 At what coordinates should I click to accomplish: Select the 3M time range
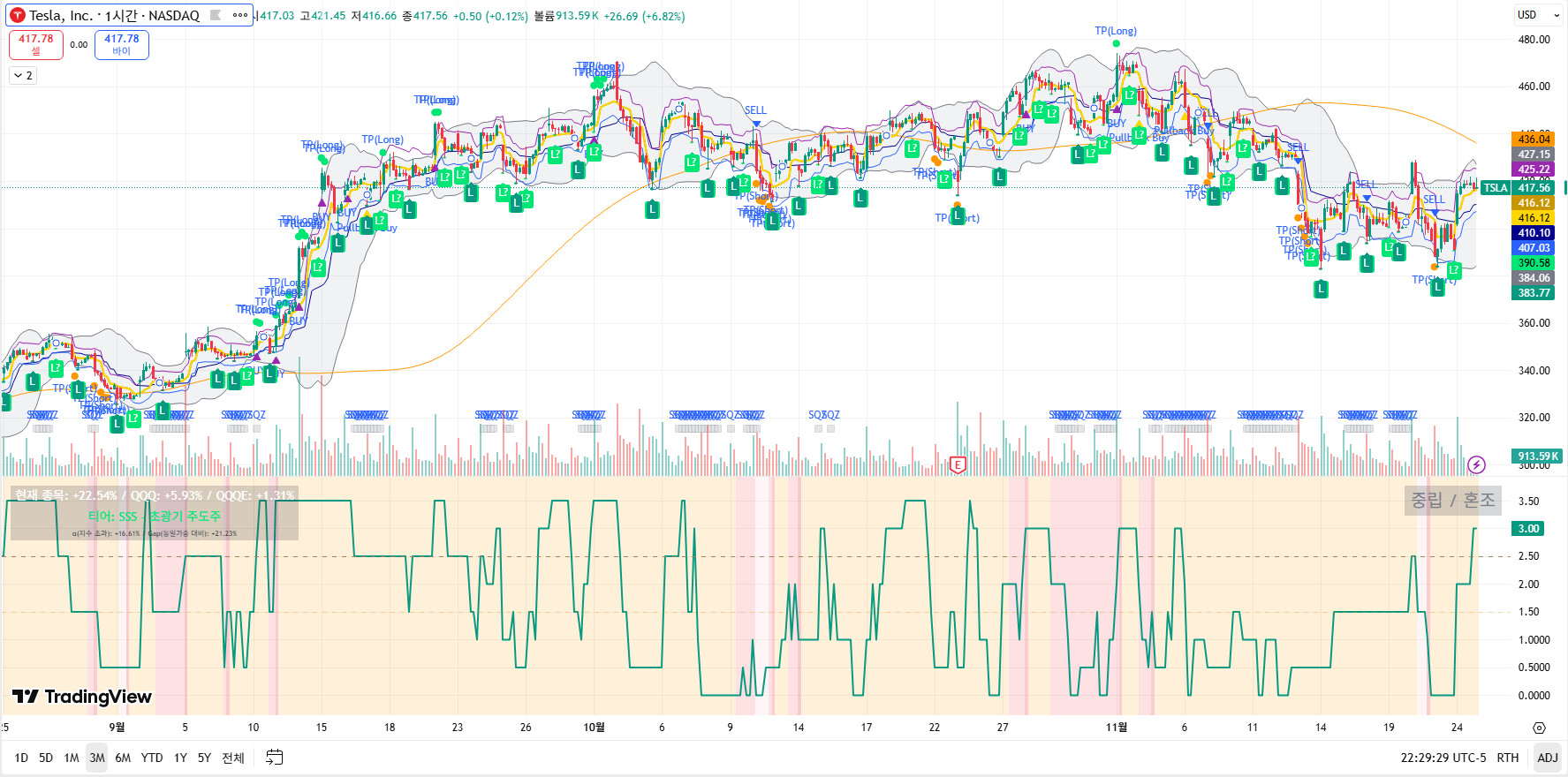point(97,758)
